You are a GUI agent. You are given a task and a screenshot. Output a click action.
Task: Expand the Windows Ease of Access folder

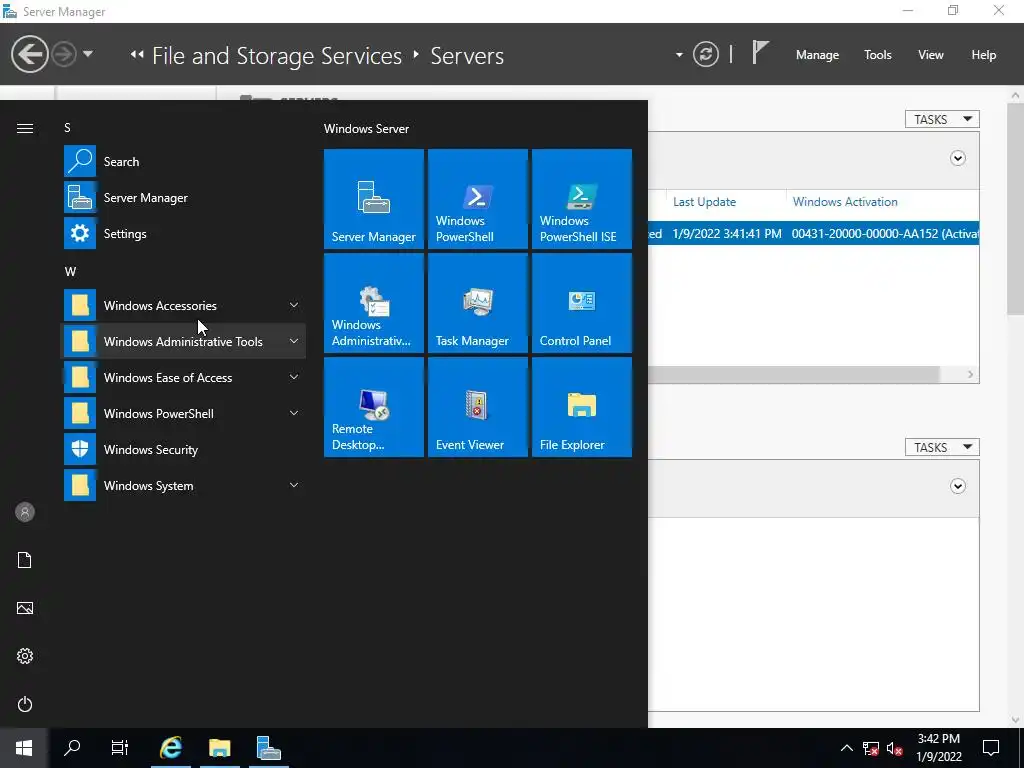click(x=294, y=377)
